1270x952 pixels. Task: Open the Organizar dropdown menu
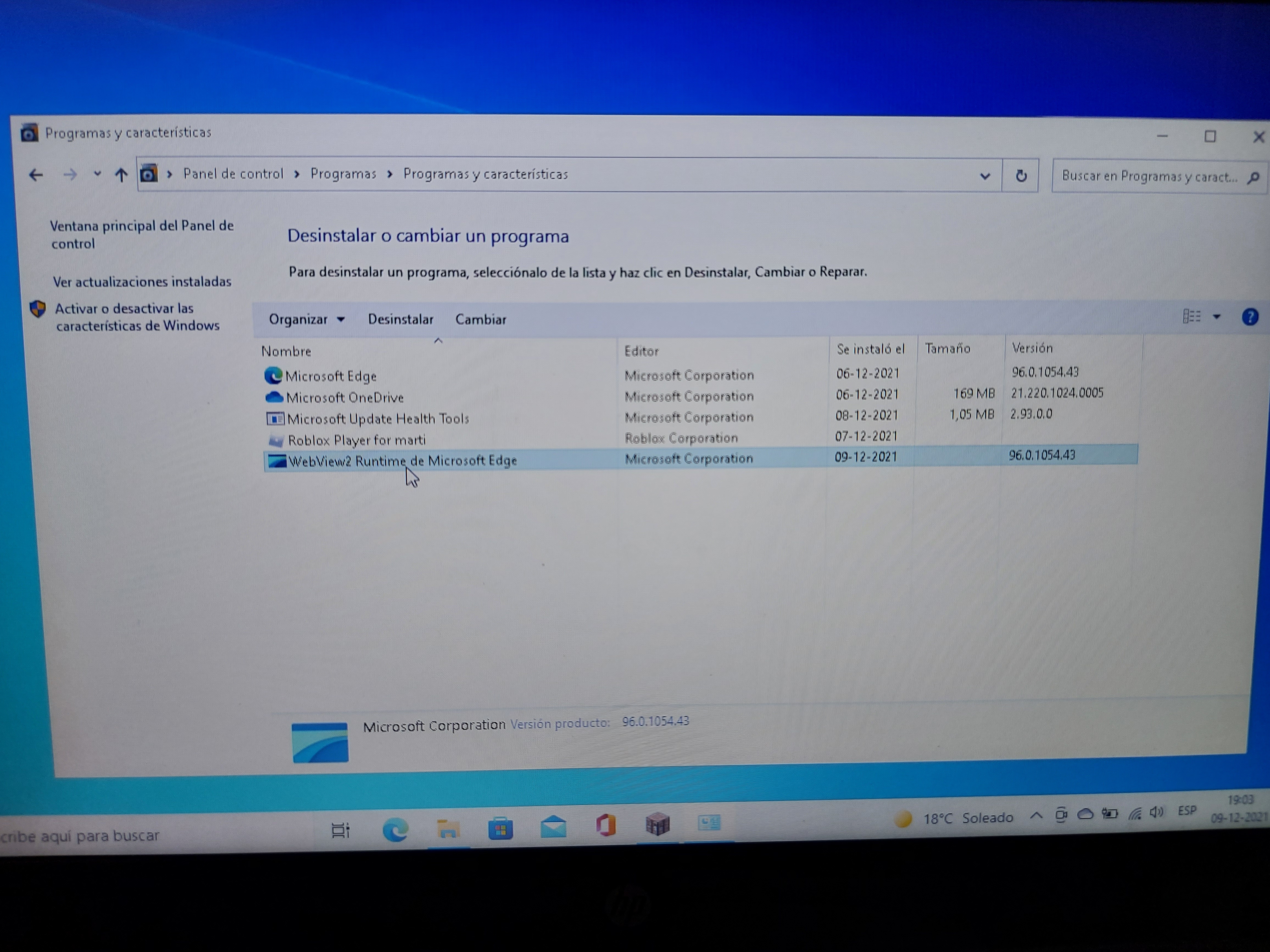(307, 320)
